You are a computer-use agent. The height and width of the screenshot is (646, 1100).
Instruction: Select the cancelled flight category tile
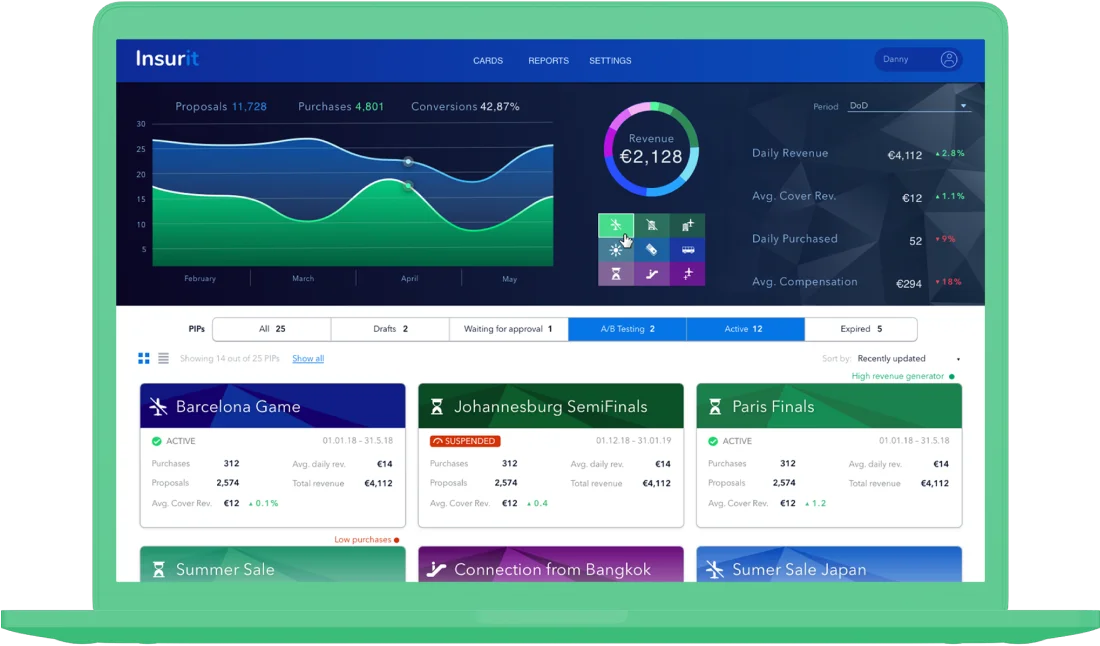(616, 225)
